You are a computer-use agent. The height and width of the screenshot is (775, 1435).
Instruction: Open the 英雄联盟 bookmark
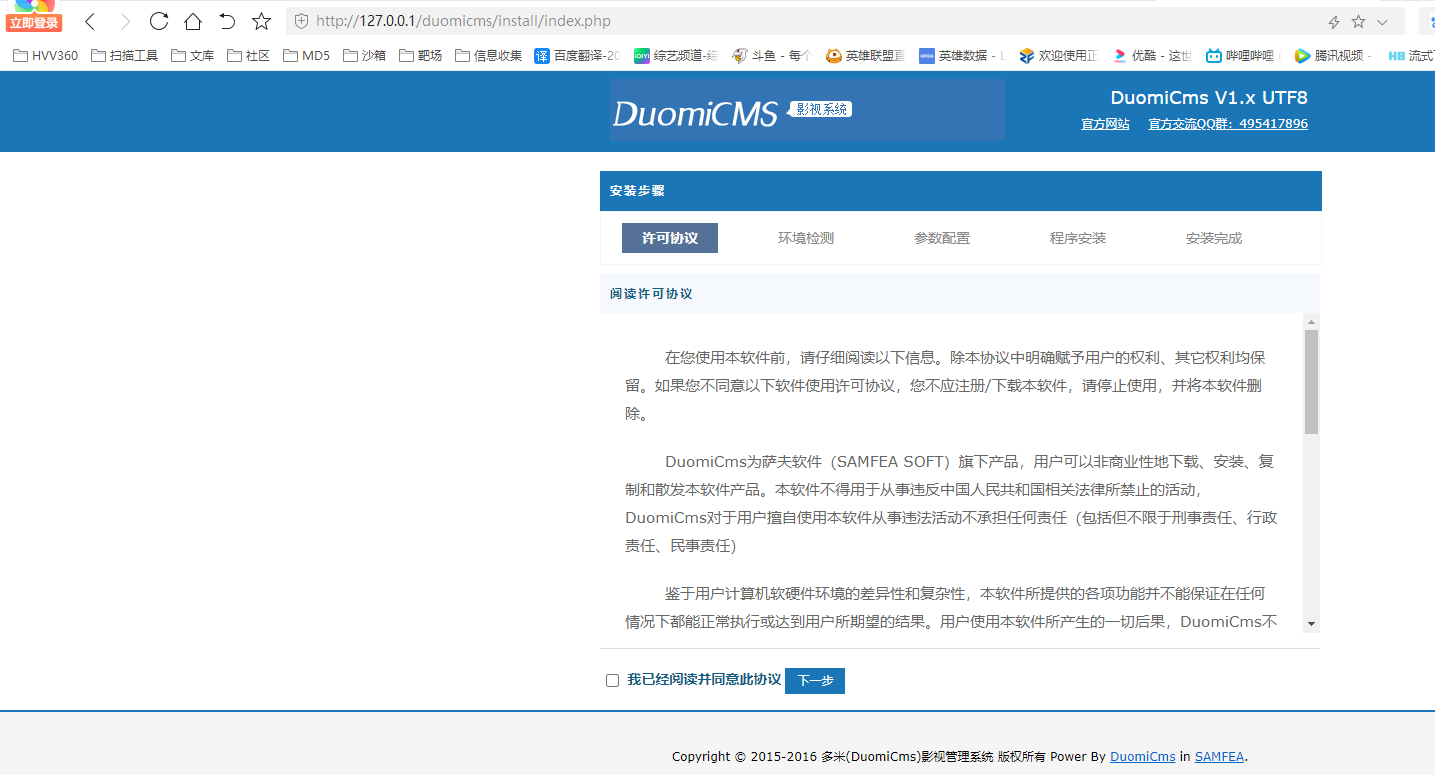865,56
